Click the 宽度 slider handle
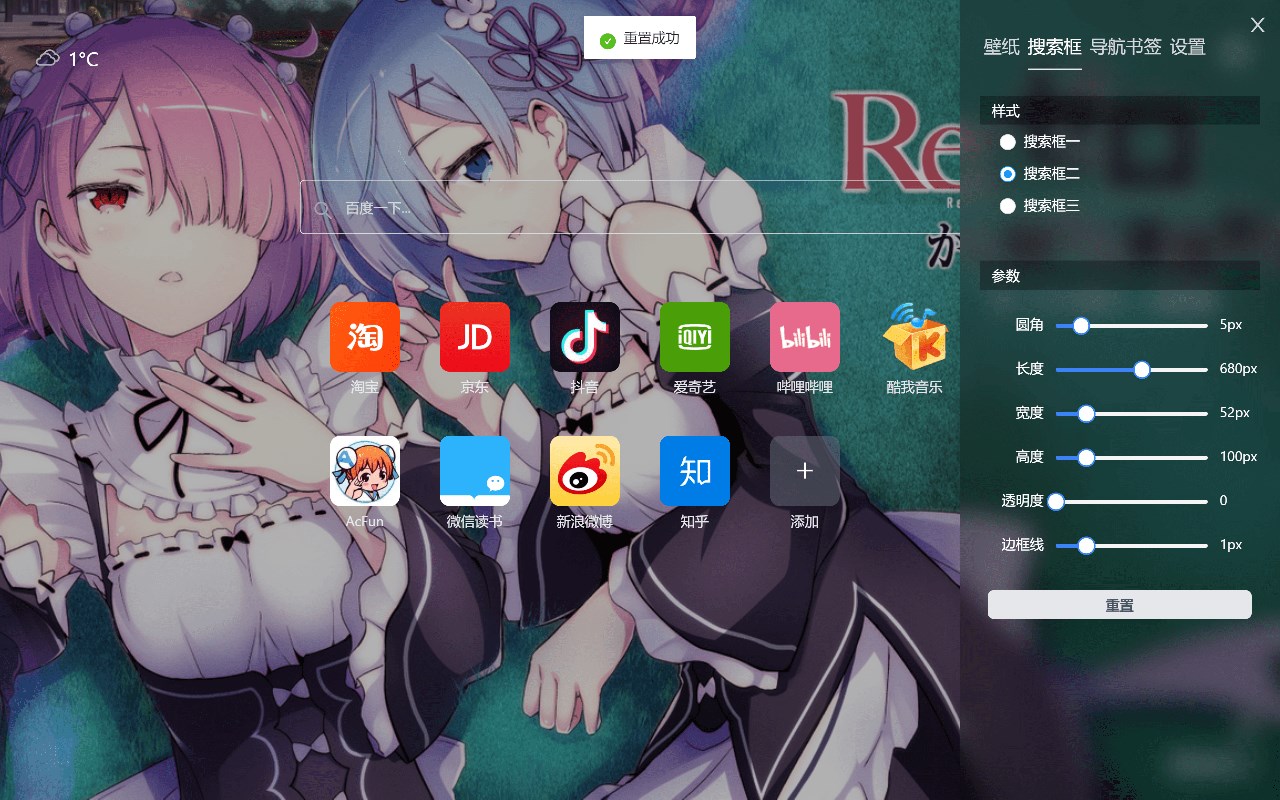Viewport: 1280px width, 800px height. point(1086,413)
